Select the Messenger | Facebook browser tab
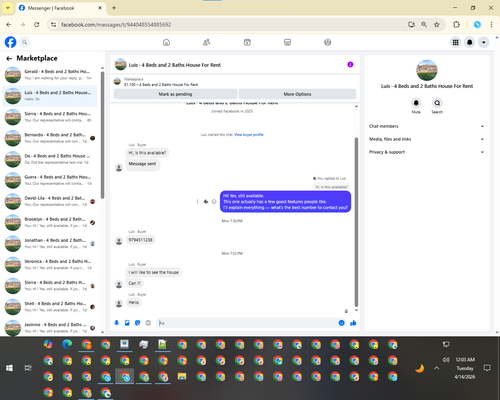500x400 pixels. click(x=61, y=8)
